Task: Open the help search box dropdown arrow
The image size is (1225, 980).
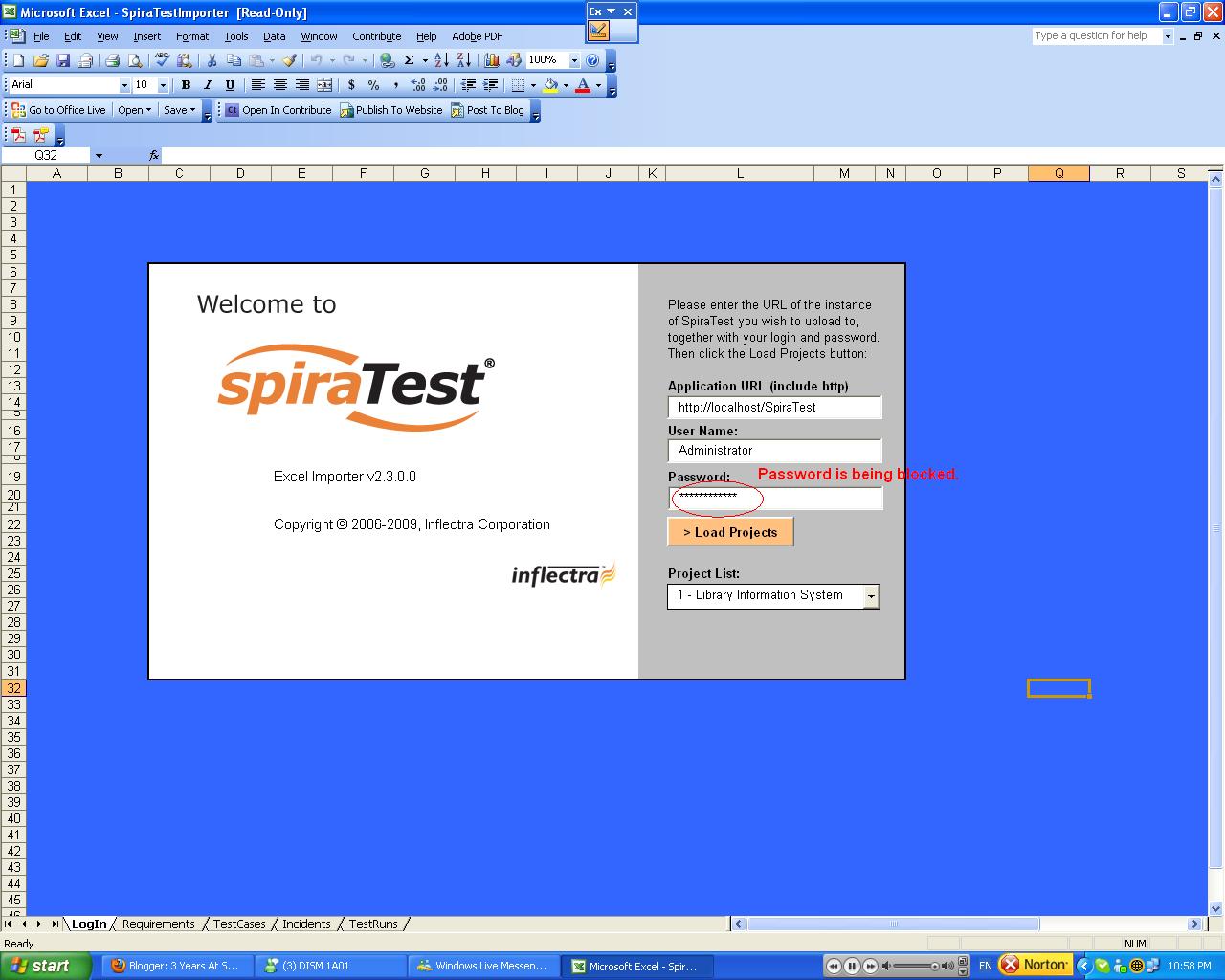Action: [1168, 36]
